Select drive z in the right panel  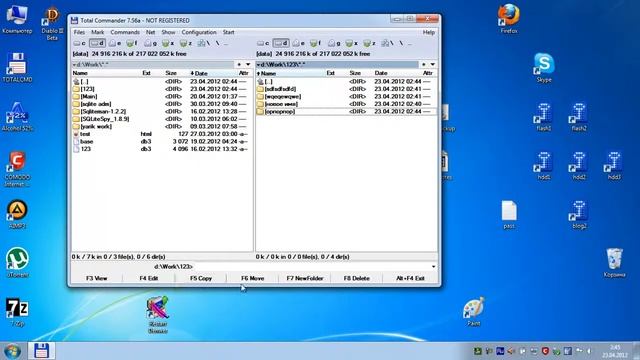pos(369,43)
